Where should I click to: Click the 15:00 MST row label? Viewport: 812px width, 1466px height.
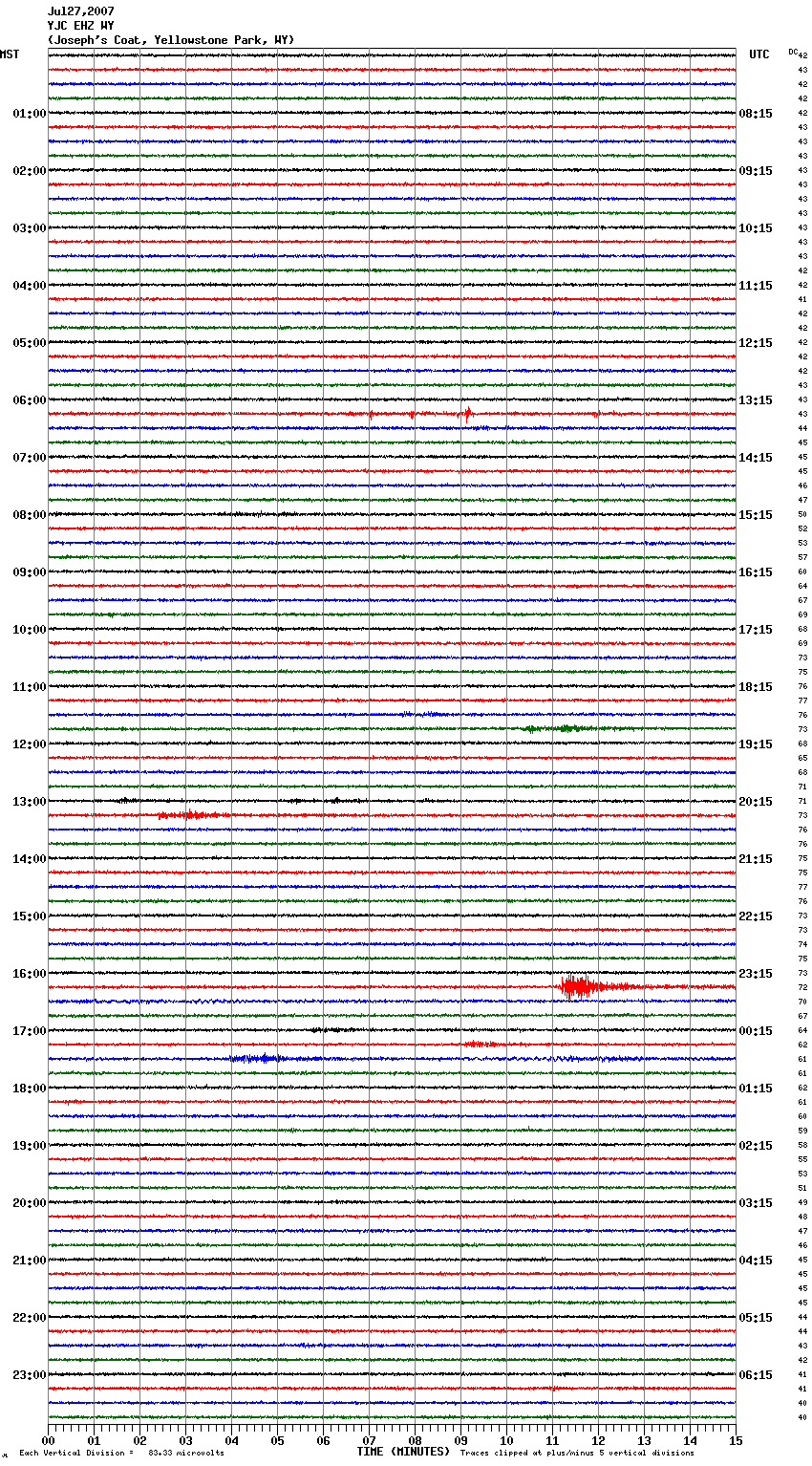click(x=30, y=916)
